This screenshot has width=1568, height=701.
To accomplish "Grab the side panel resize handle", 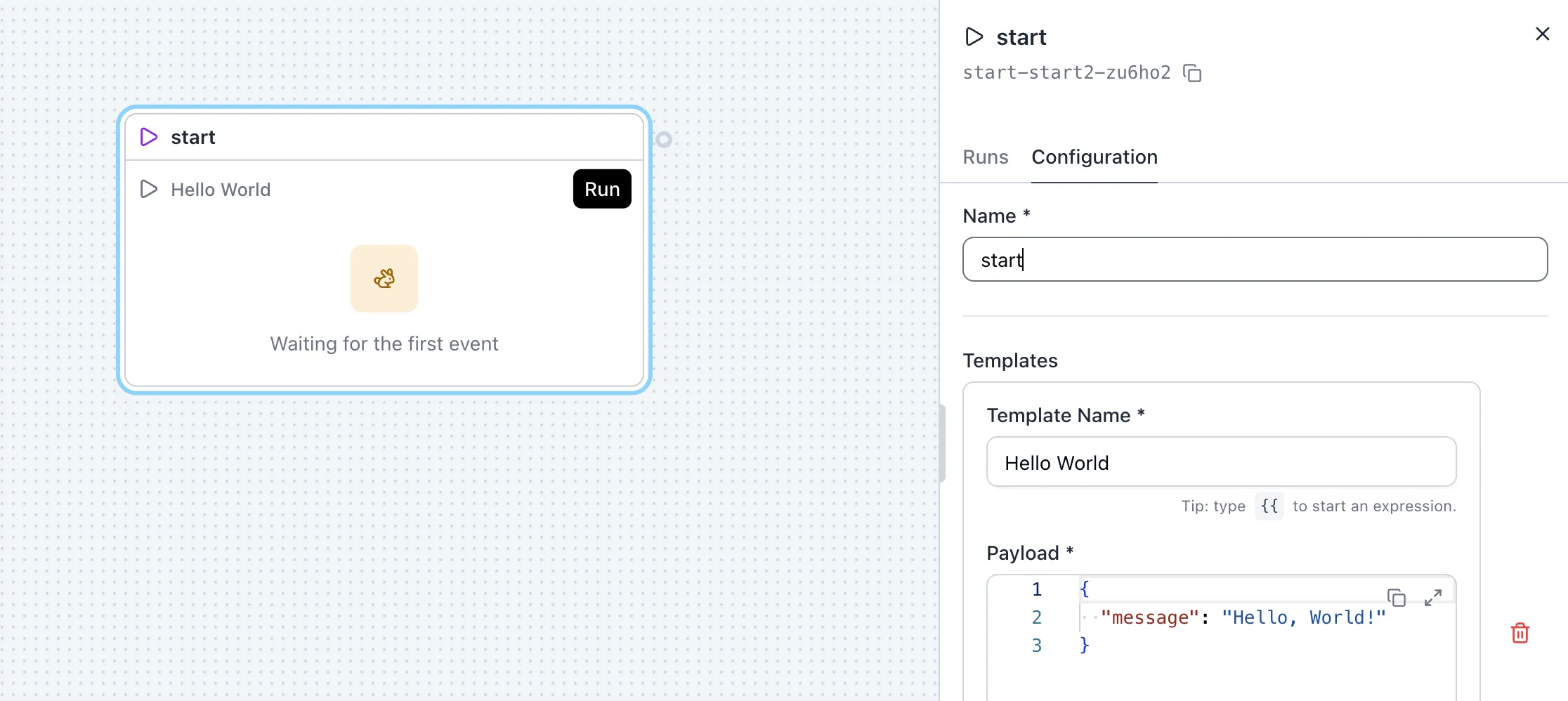I will pos(942,443).
